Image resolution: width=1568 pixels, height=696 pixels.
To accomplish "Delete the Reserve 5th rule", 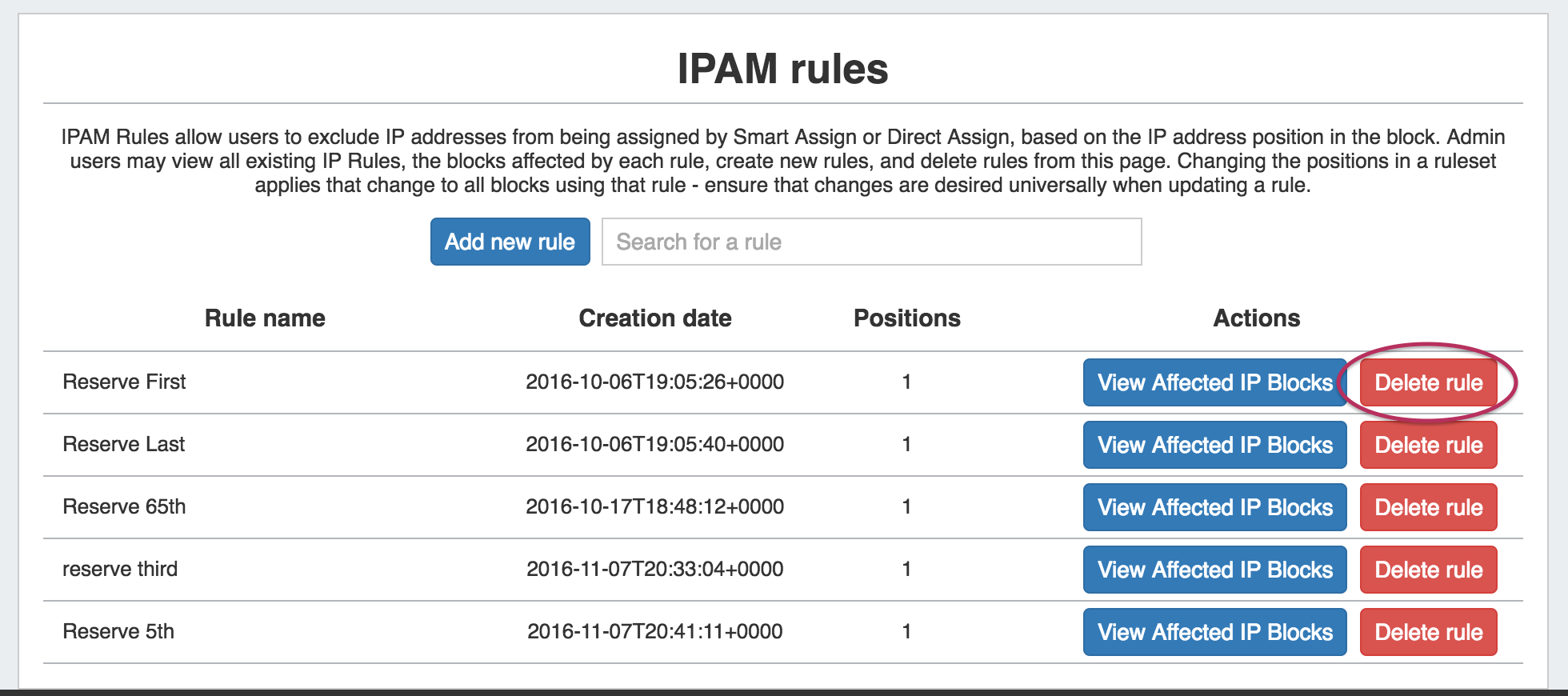I will click(1428, 632).
